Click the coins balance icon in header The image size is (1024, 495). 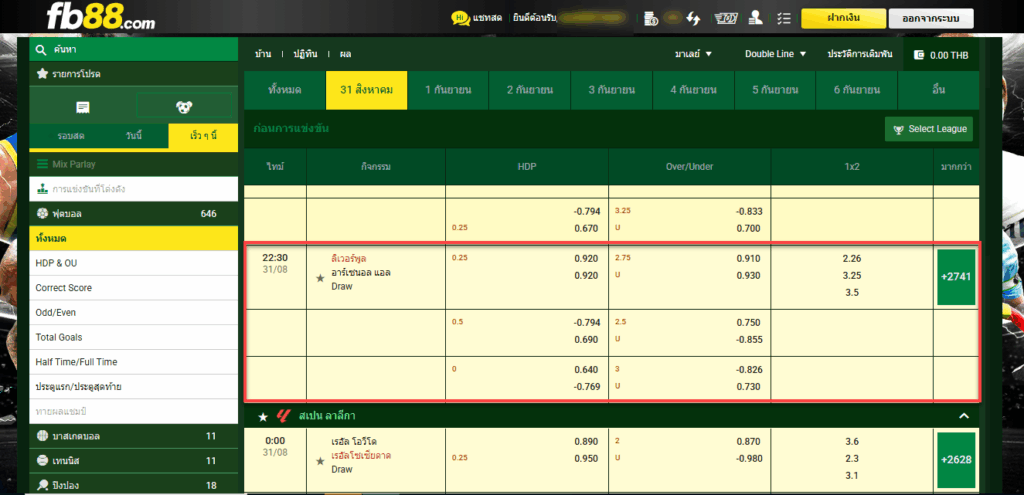pos(651,18)
